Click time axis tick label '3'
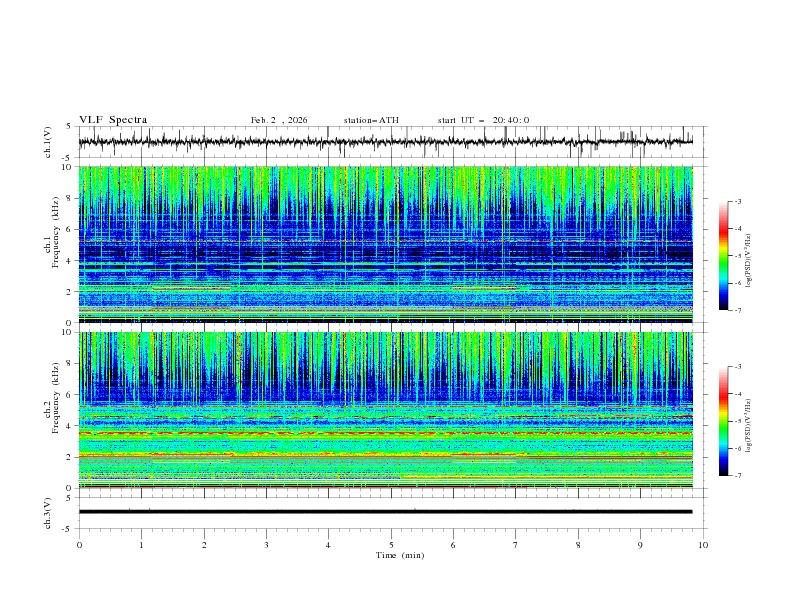 (x=266, y=545)
